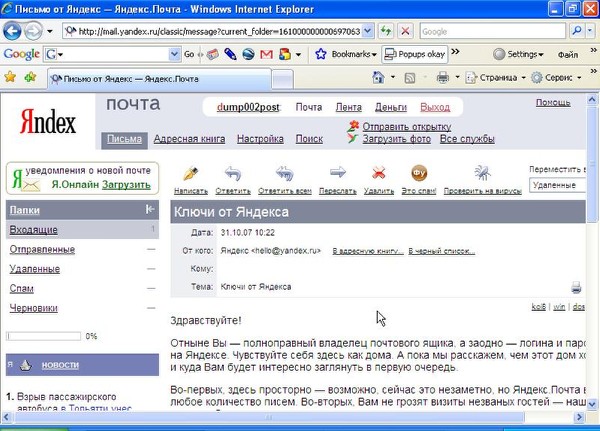The height and width of the screenshot is (431, 600).
Task: Click the horizontal scrollbar track
Action: [268, 417]
